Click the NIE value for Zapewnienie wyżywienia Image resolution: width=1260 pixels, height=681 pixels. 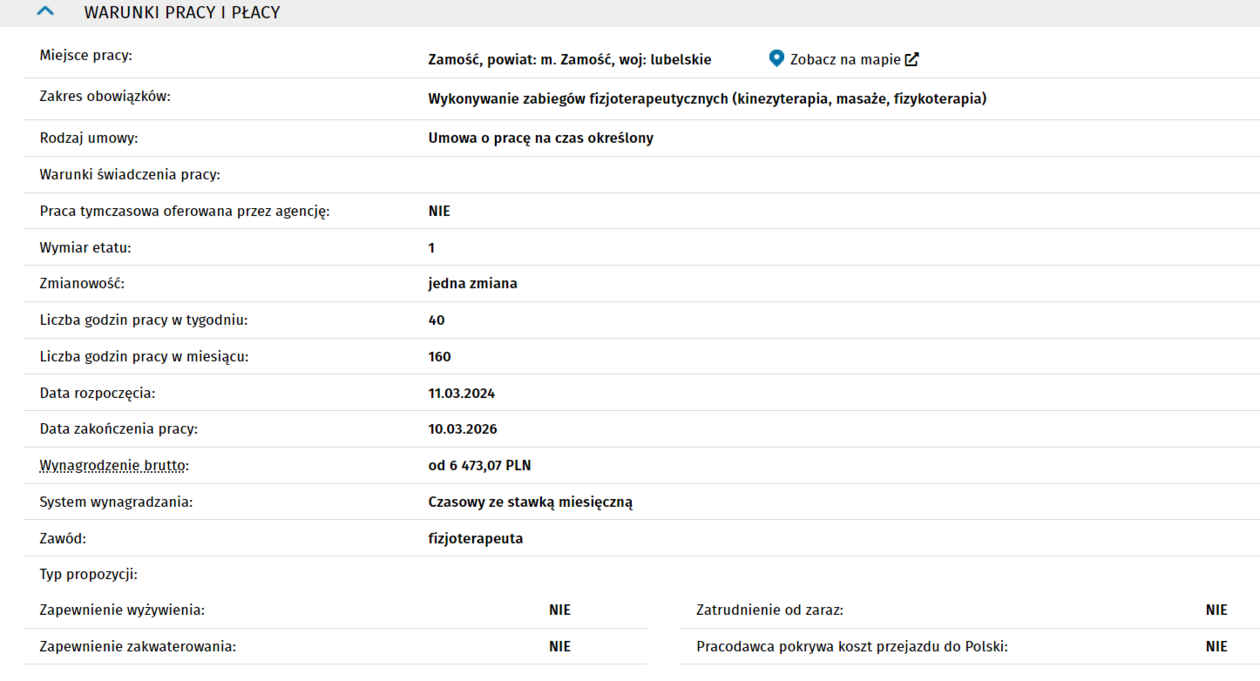click(x=559, y=609)
